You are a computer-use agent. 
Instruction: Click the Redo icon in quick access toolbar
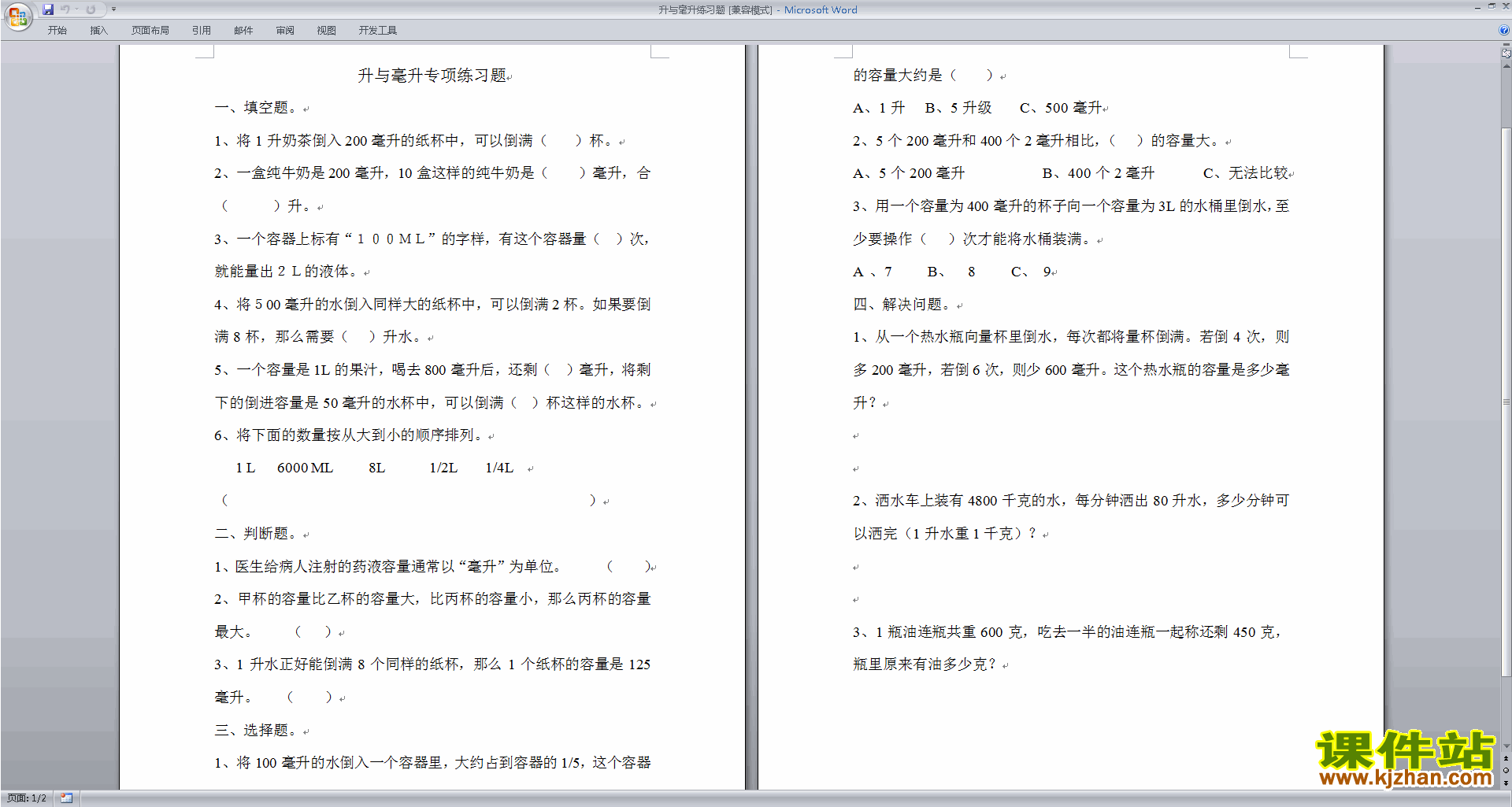point(91,9)
